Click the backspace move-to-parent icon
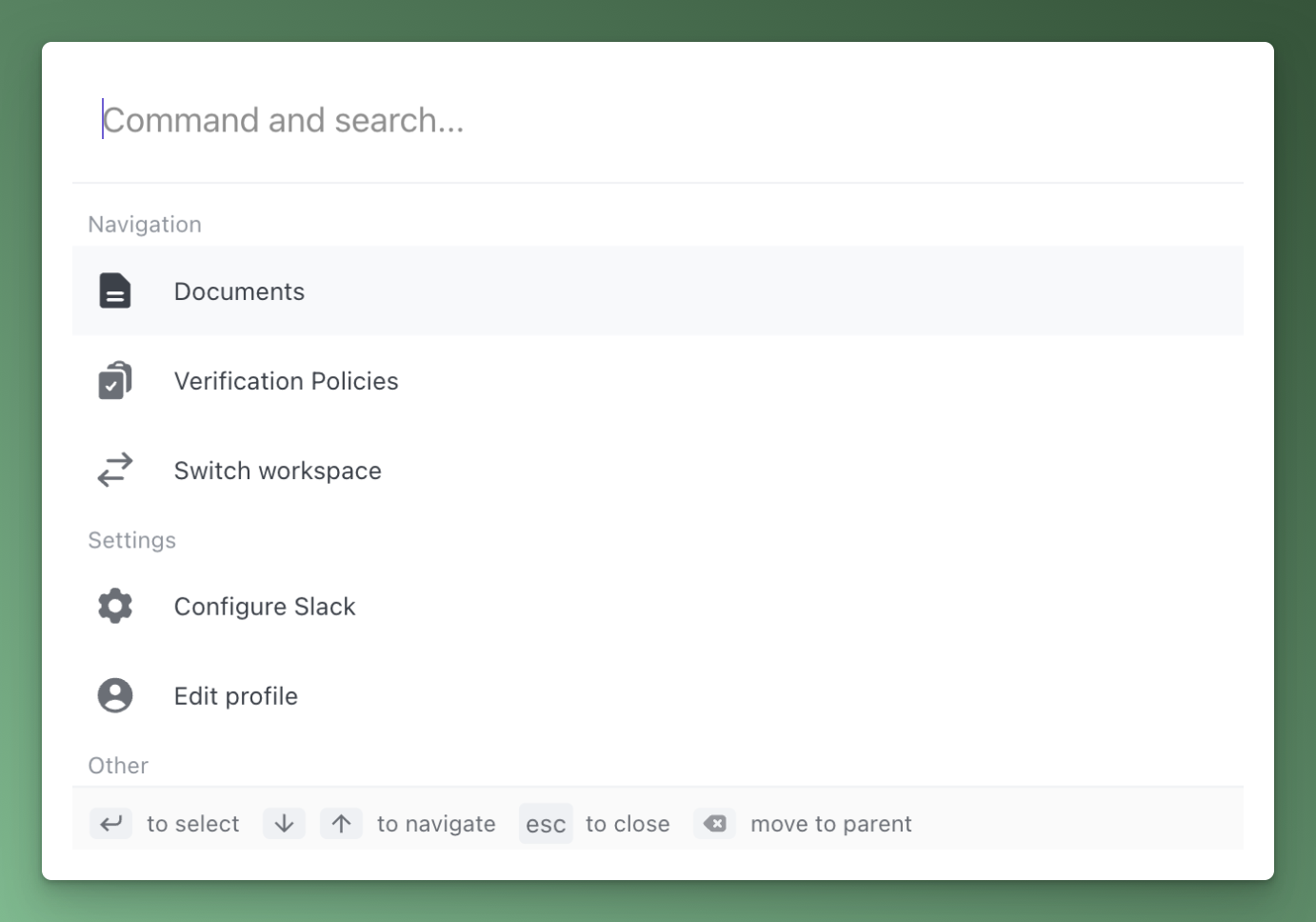Screen dimensions: 1316x922 715,824
